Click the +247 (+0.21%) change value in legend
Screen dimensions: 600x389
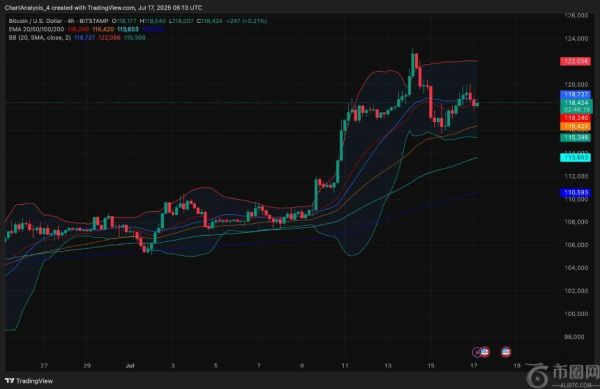tap(246, 21)
